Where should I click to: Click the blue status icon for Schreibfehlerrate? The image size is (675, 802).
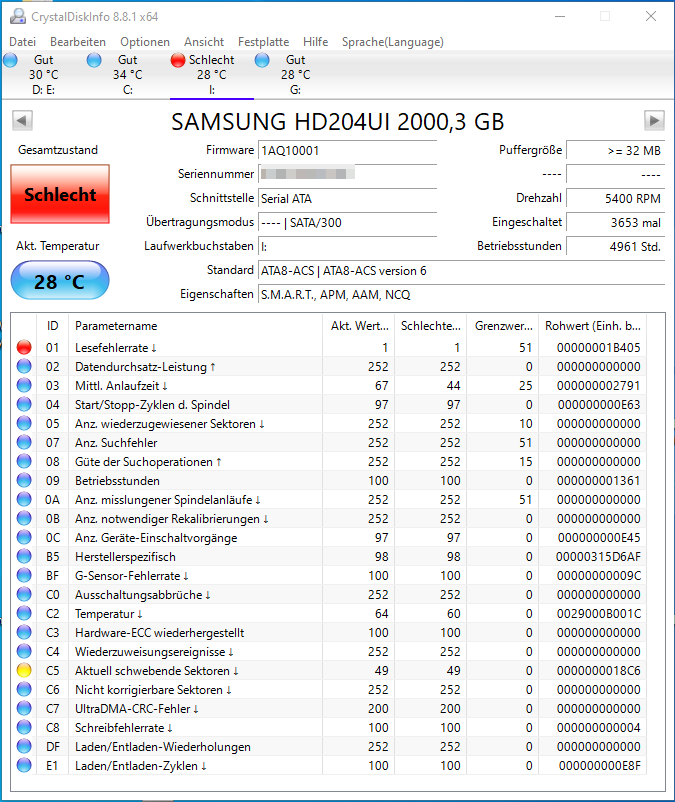tap(24, 728)
